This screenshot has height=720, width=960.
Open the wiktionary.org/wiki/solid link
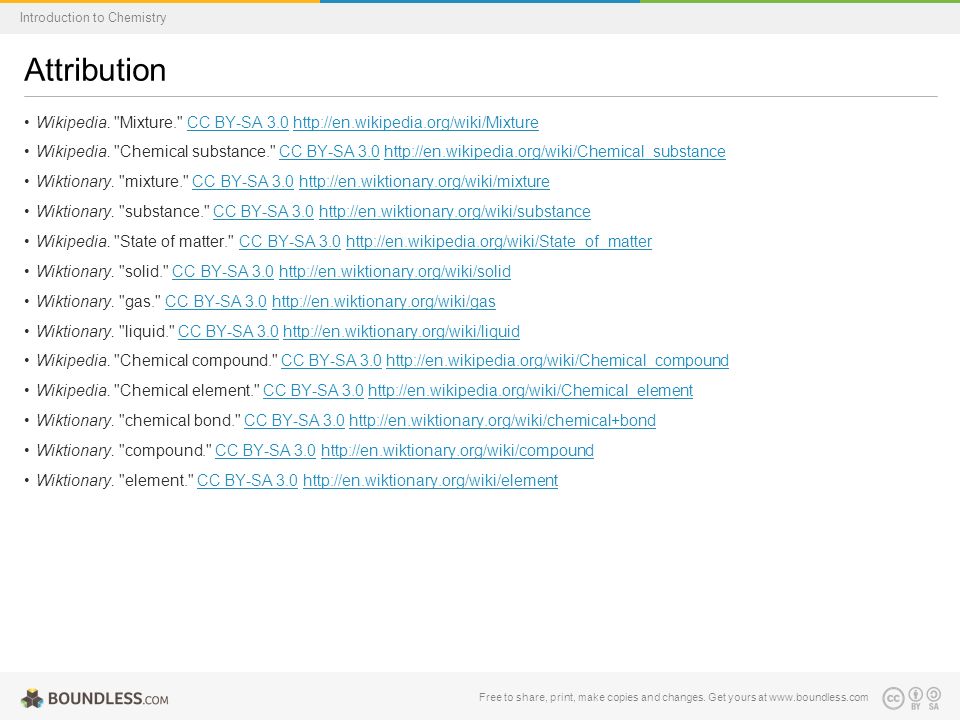(x=395, y=271)
